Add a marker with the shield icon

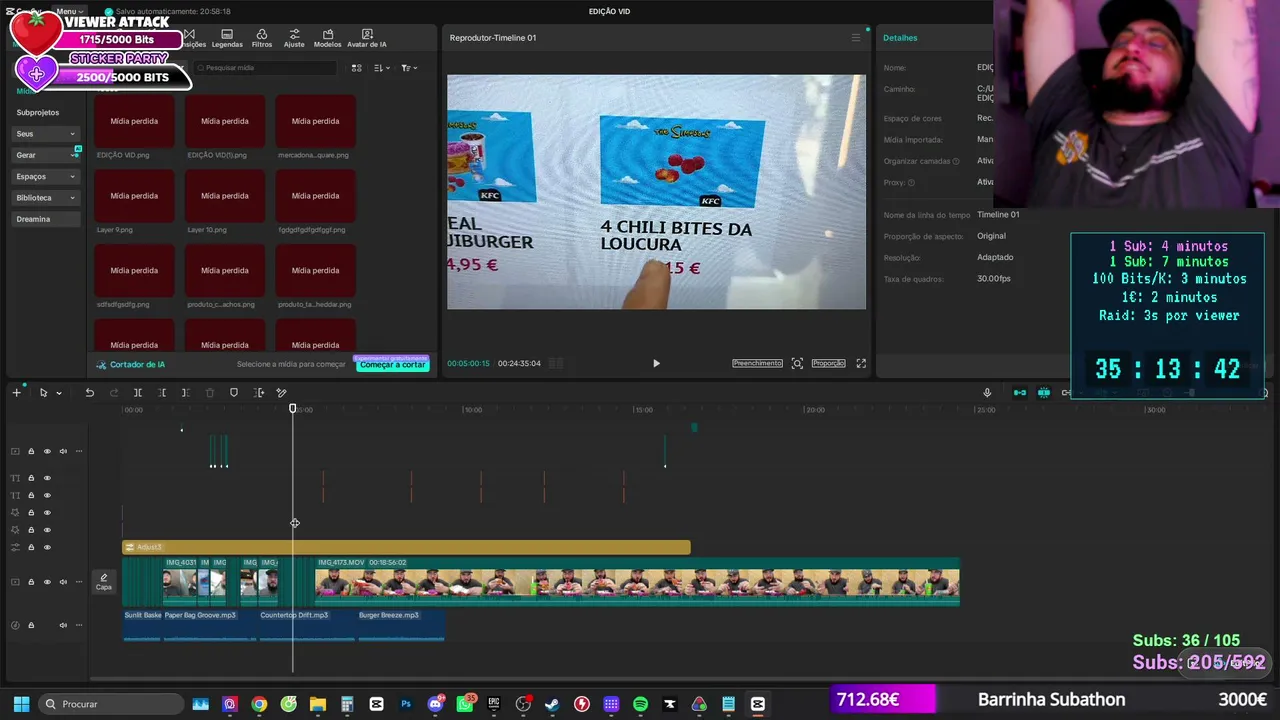pyautogui.click(x=234, y=393)
